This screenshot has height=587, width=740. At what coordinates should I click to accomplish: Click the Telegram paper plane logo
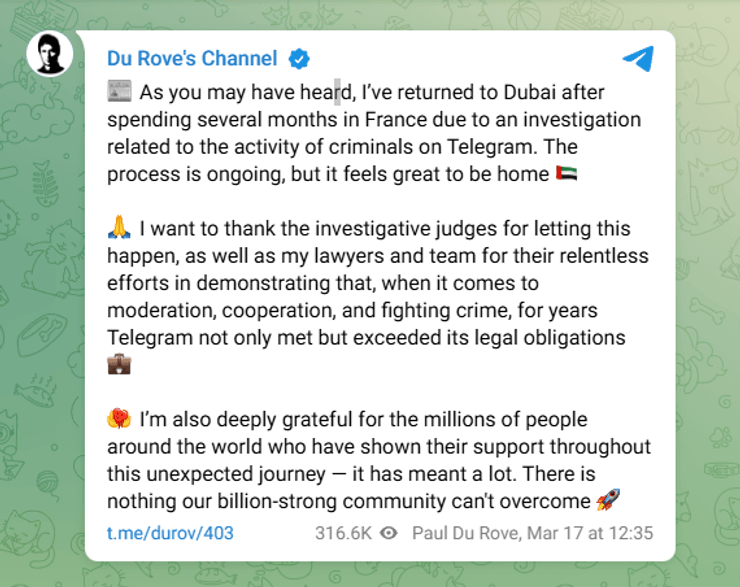[x=637, y=59]
